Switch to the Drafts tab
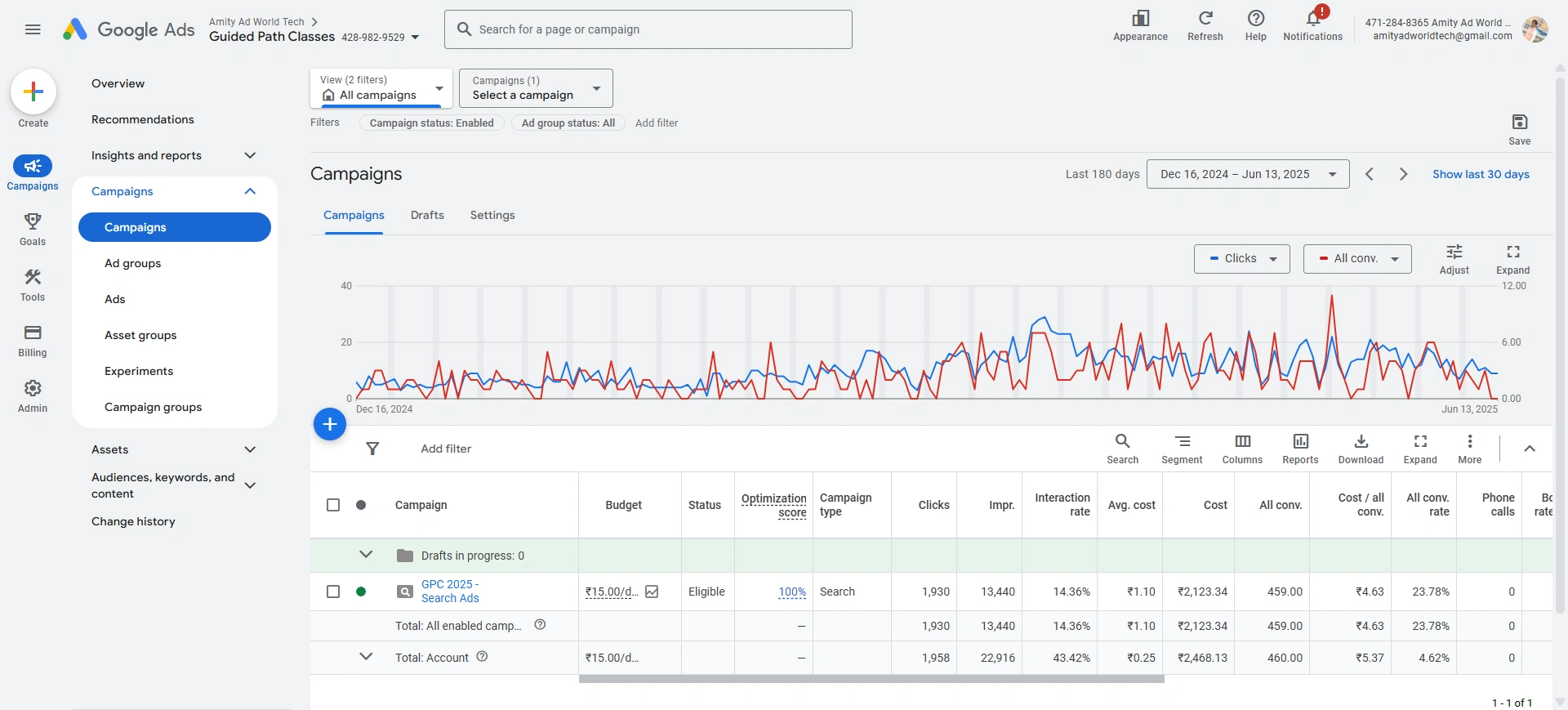 427,216
